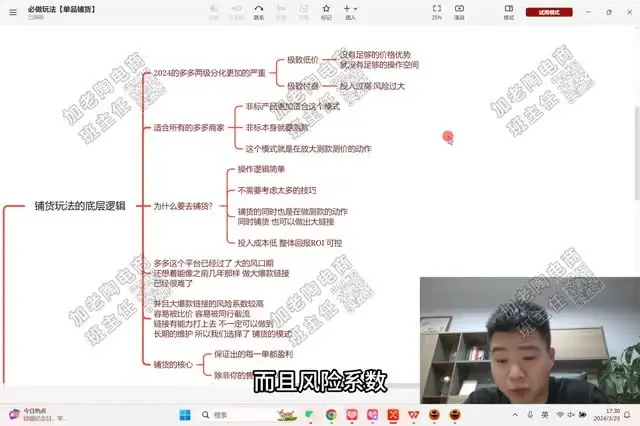Click the 极致低价 subtopic

(x=303, y=60)
